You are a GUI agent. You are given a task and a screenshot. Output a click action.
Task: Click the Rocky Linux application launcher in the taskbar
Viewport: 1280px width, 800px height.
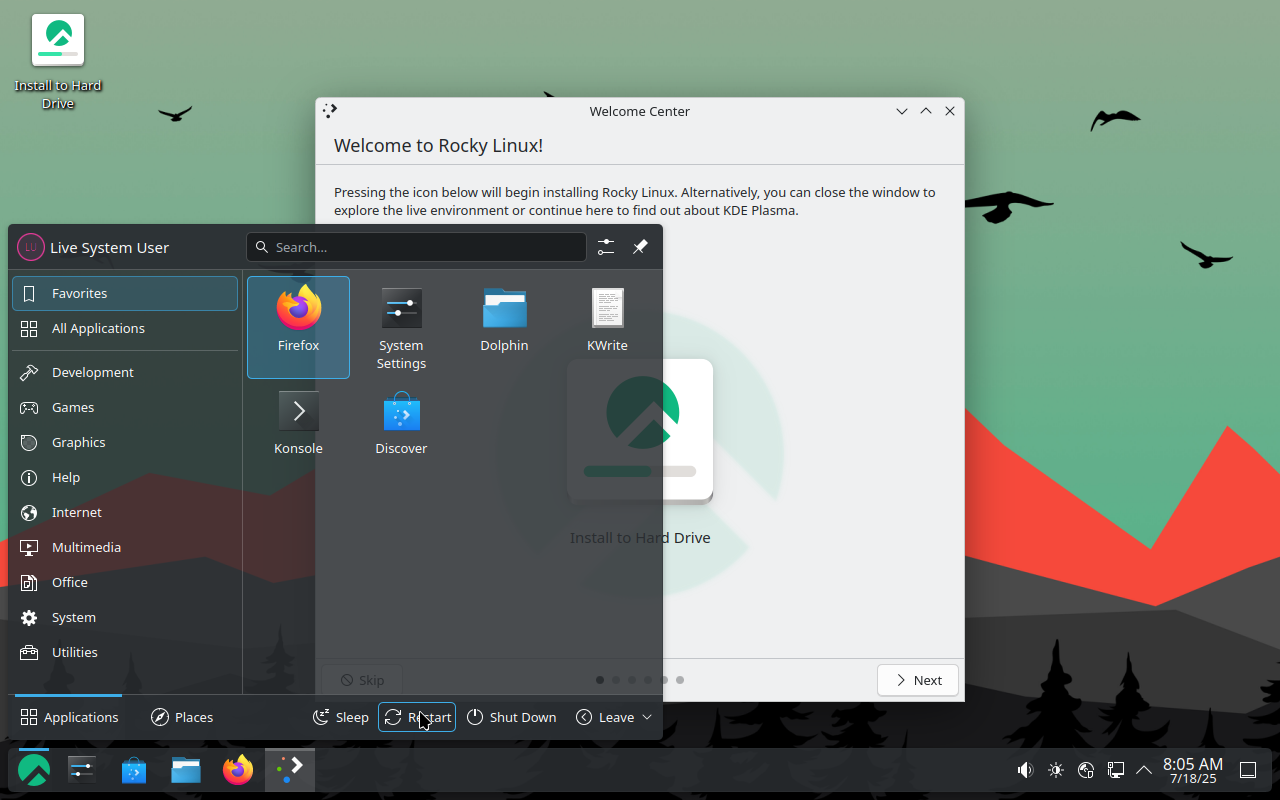click(x=34, y=770)
